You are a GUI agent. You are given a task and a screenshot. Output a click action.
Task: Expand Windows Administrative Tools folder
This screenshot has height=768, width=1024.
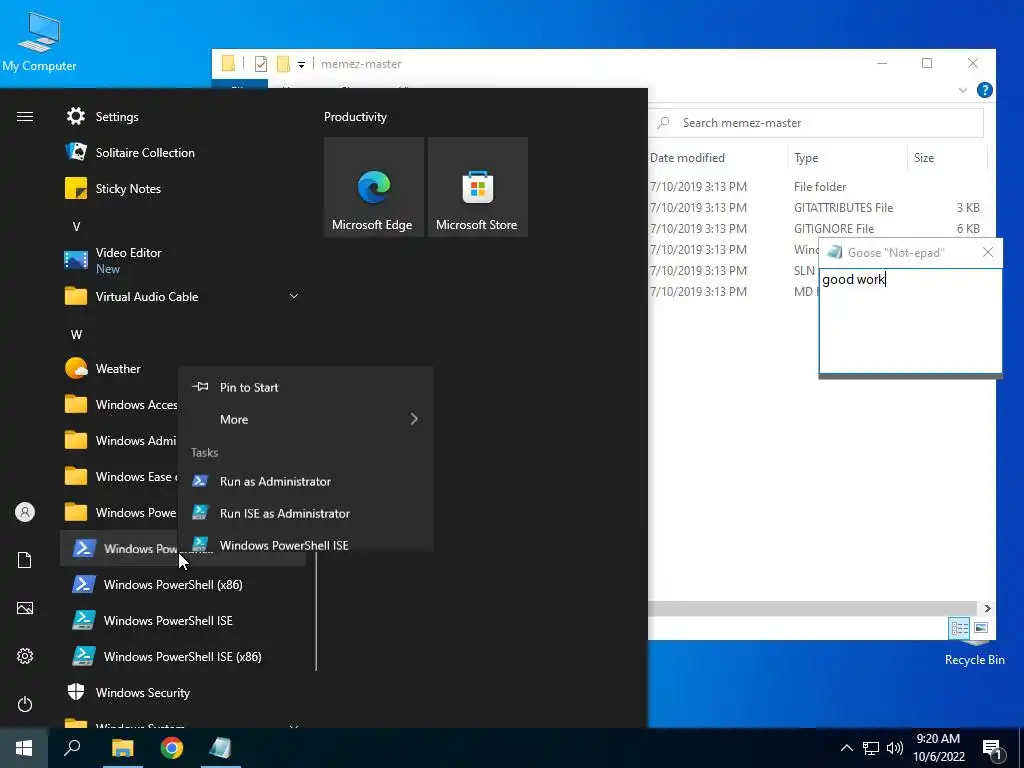pyautogui.click(x=120, y=441)
